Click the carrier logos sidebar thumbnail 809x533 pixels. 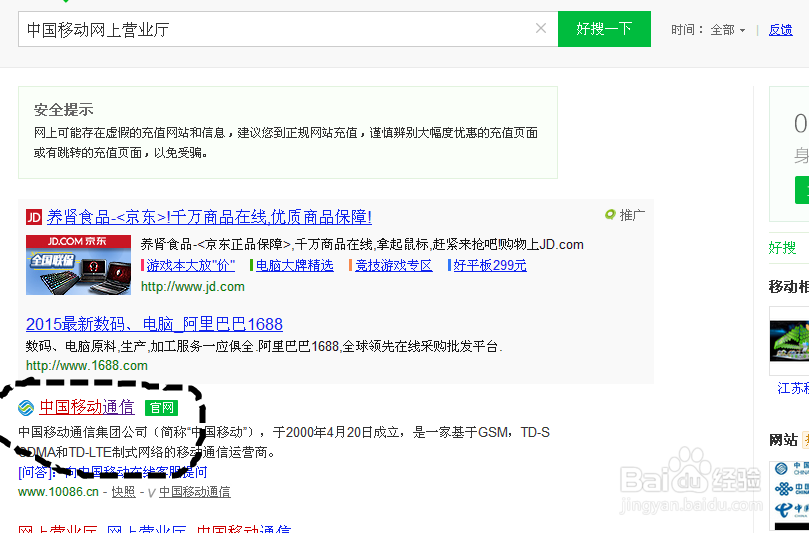(789, 494)
